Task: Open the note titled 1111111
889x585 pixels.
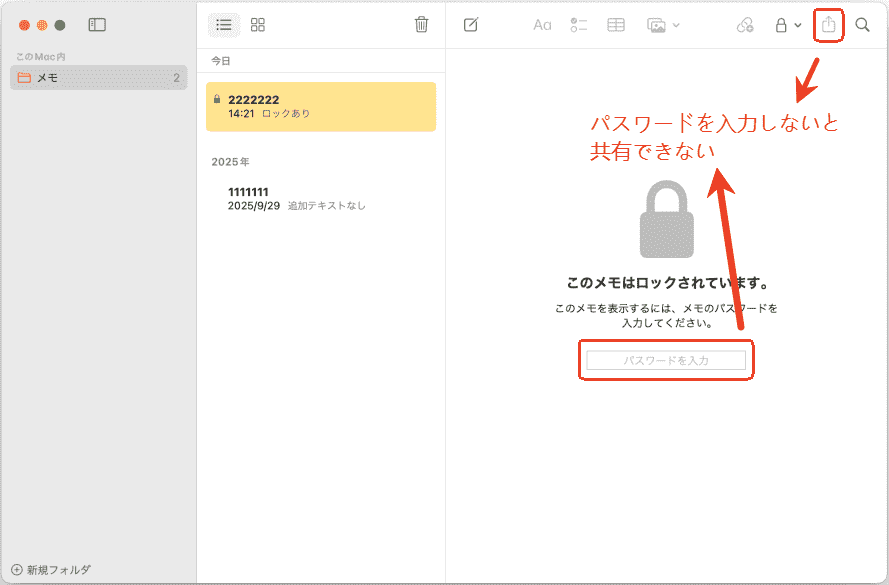Action: (x=321, y=198)
